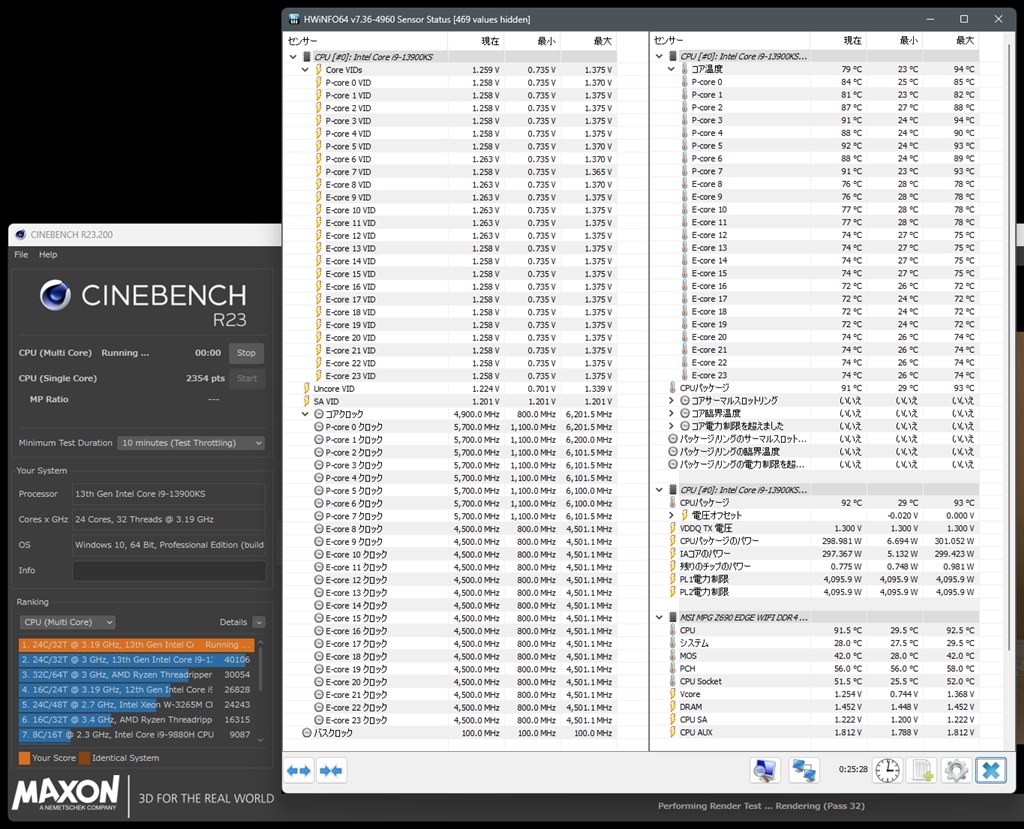Select Intel Xeon W-3265M ranking row
1024x829 pixels.
click(136, 705)
